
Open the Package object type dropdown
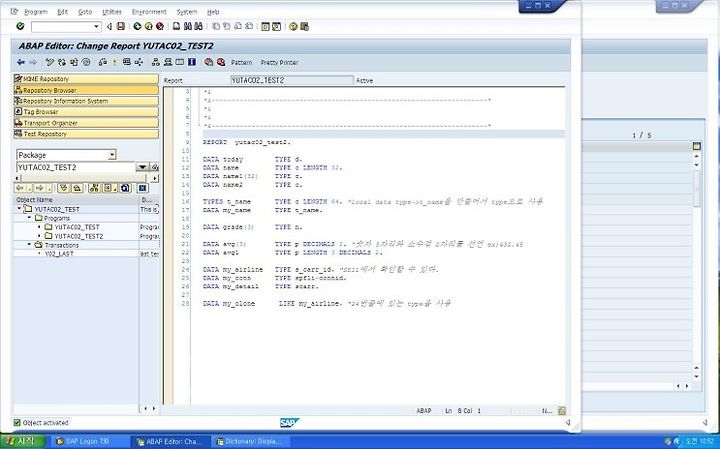[x=112, y=155]
